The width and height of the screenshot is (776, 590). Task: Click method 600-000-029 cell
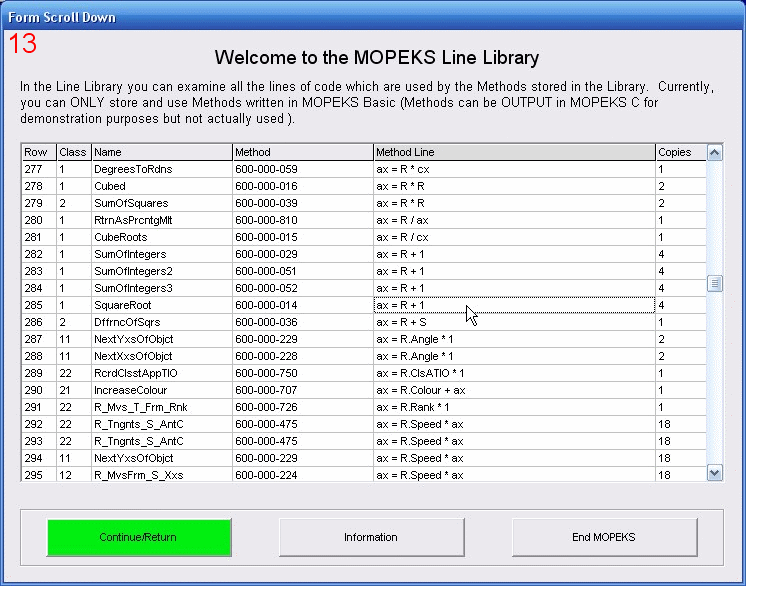coord(303,254)
